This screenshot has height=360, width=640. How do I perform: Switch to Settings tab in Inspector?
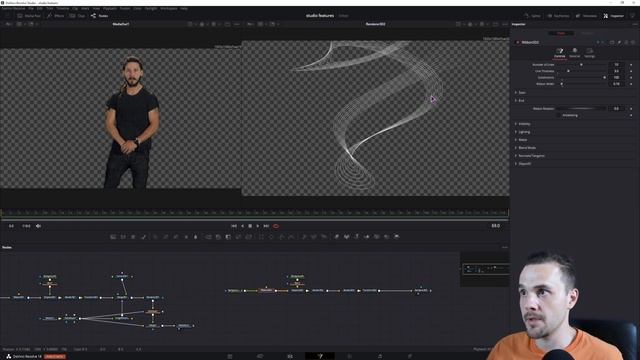point(589,53)
